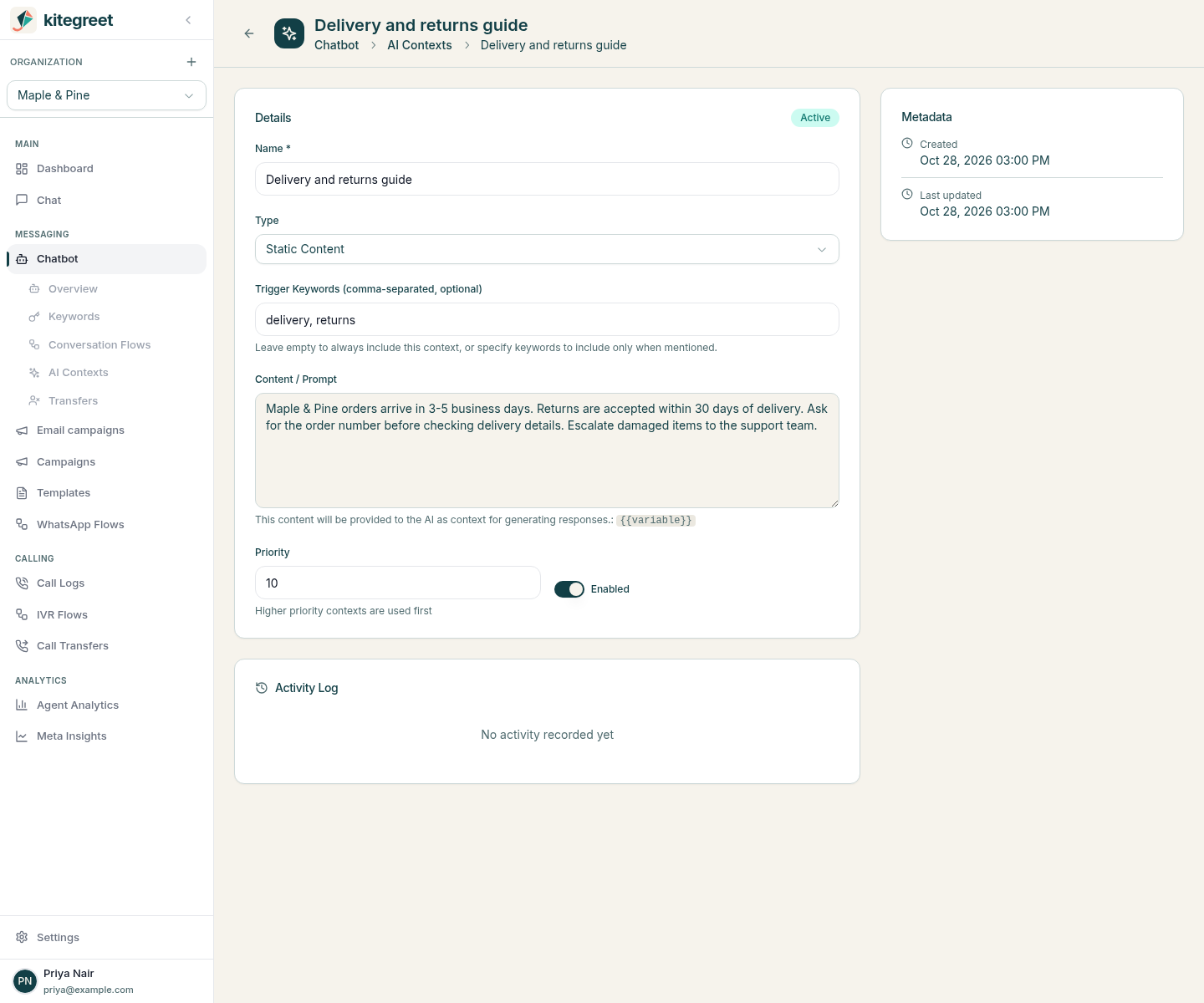1204x1003 pixels.
Task: Click the Chatbot breadcrumb link
Action: (336, 45)
